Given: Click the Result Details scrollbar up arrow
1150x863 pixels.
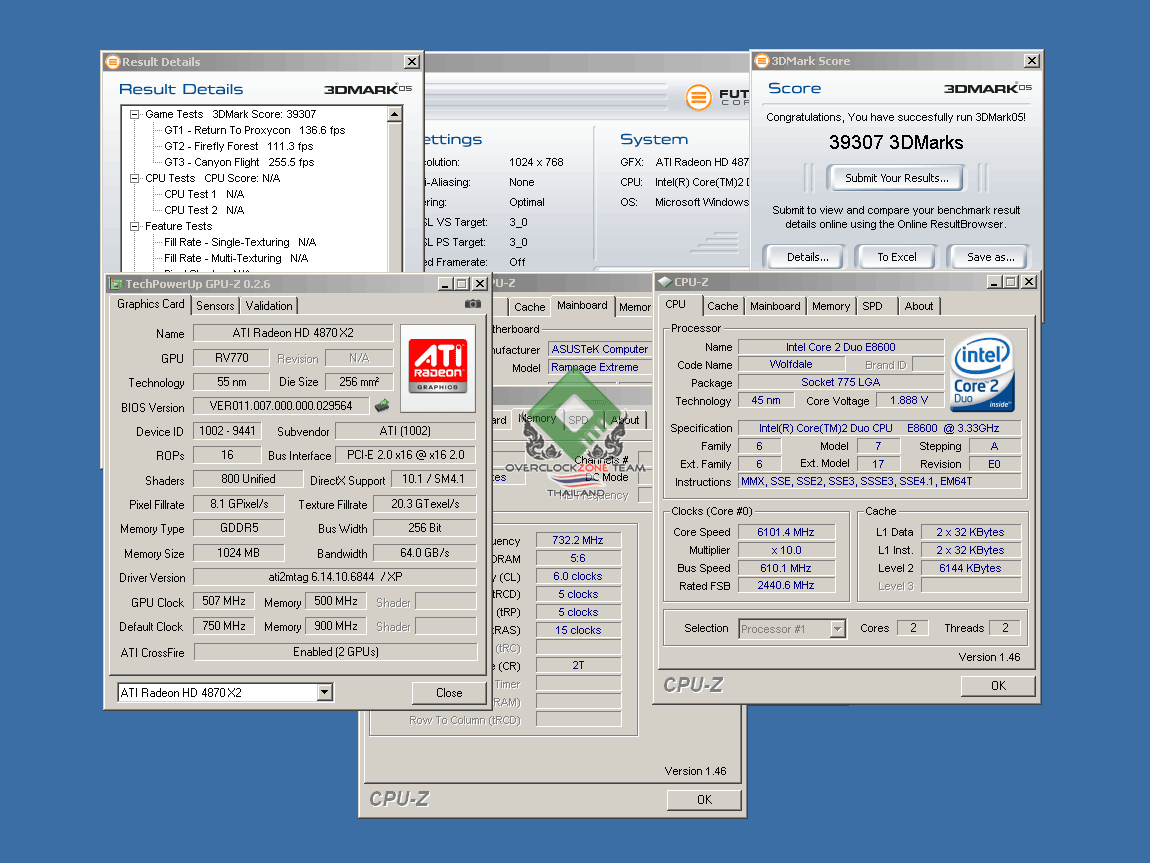Looking at the screenshot, I should tap(395, 114).
